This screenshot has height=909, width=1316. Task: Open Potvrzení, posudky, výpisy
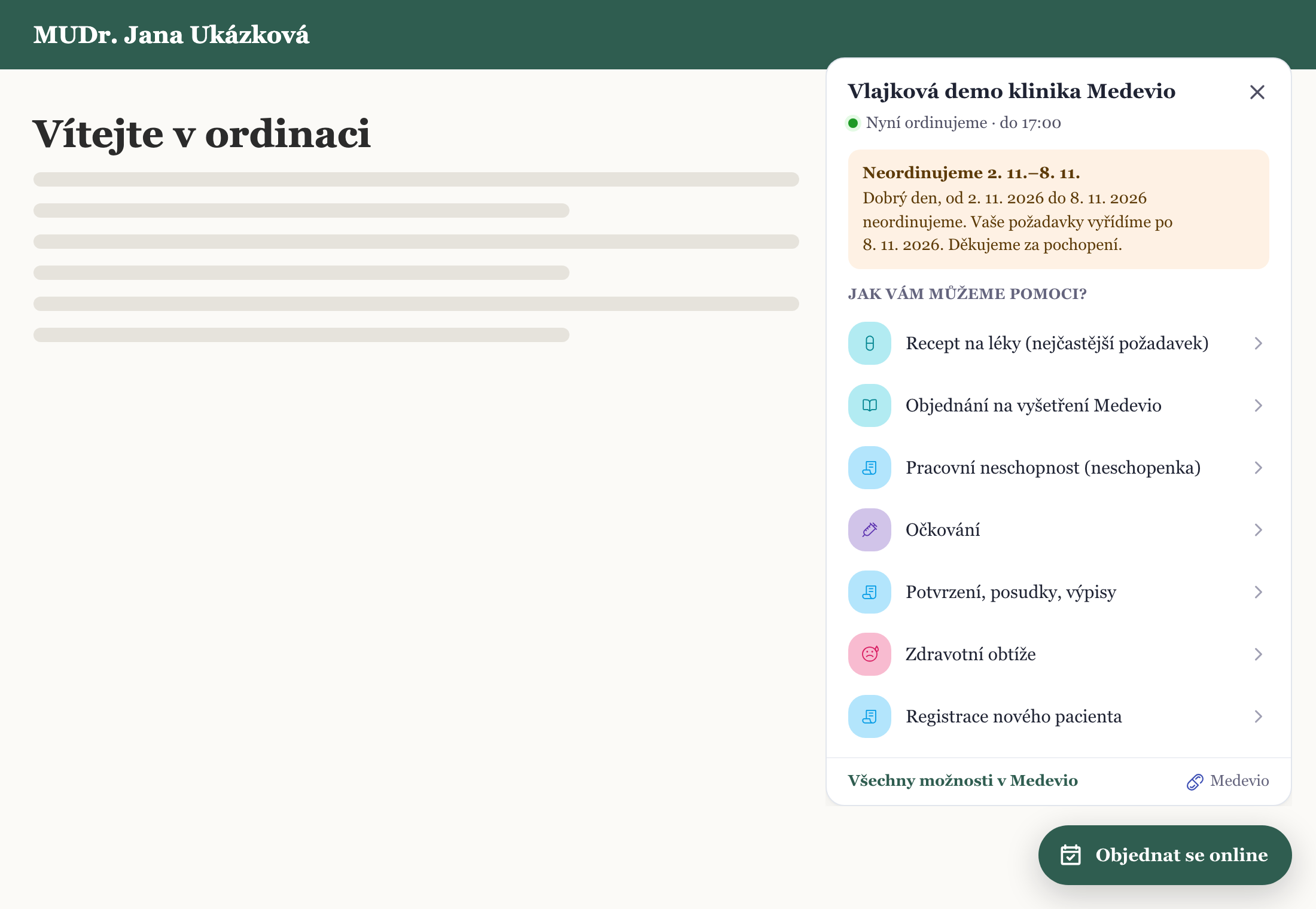point(1058,592)
